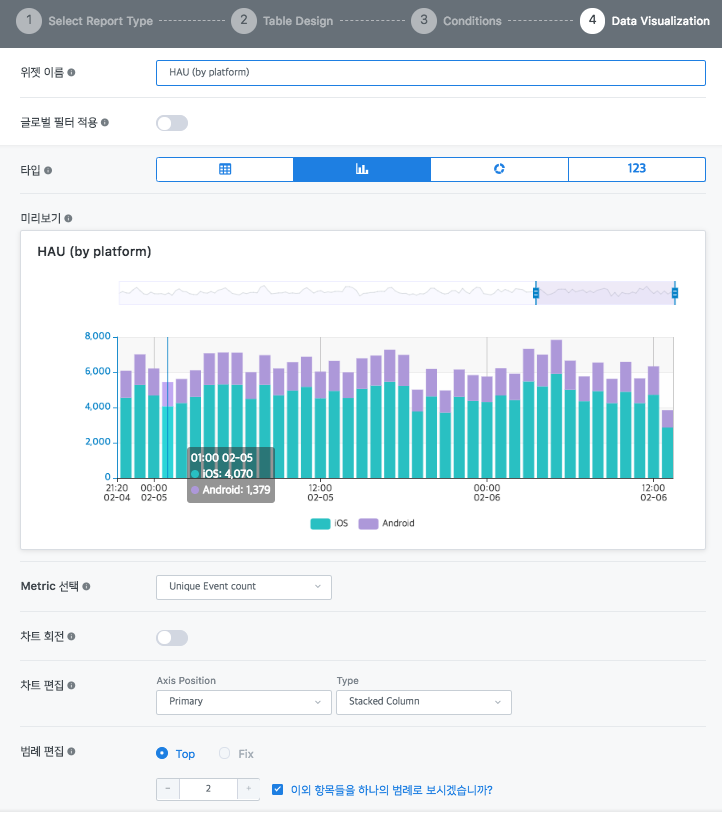Open the Type Stacked Column dropdown
This screenshot has height=813, width=722.
pos(424,702)
